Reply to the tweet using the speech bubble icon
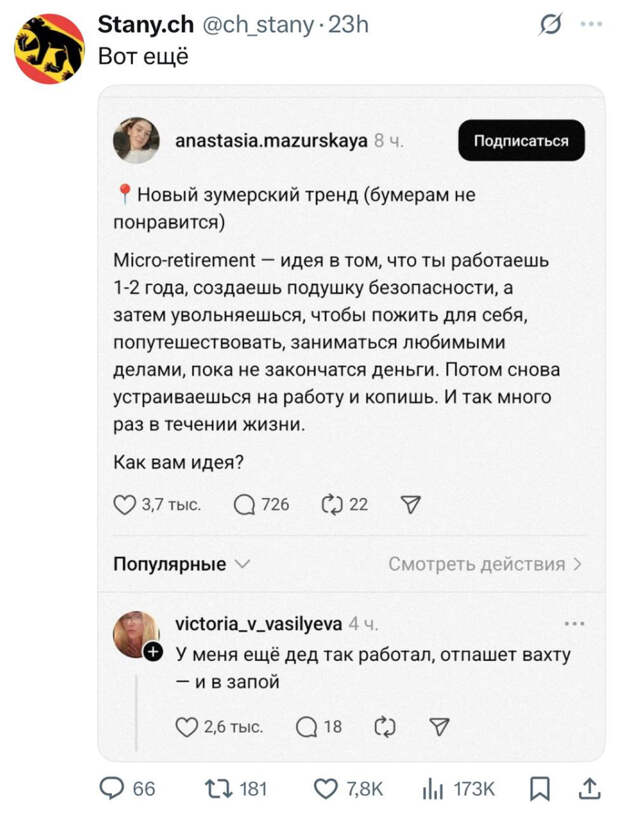 click(x=110, y=788)
